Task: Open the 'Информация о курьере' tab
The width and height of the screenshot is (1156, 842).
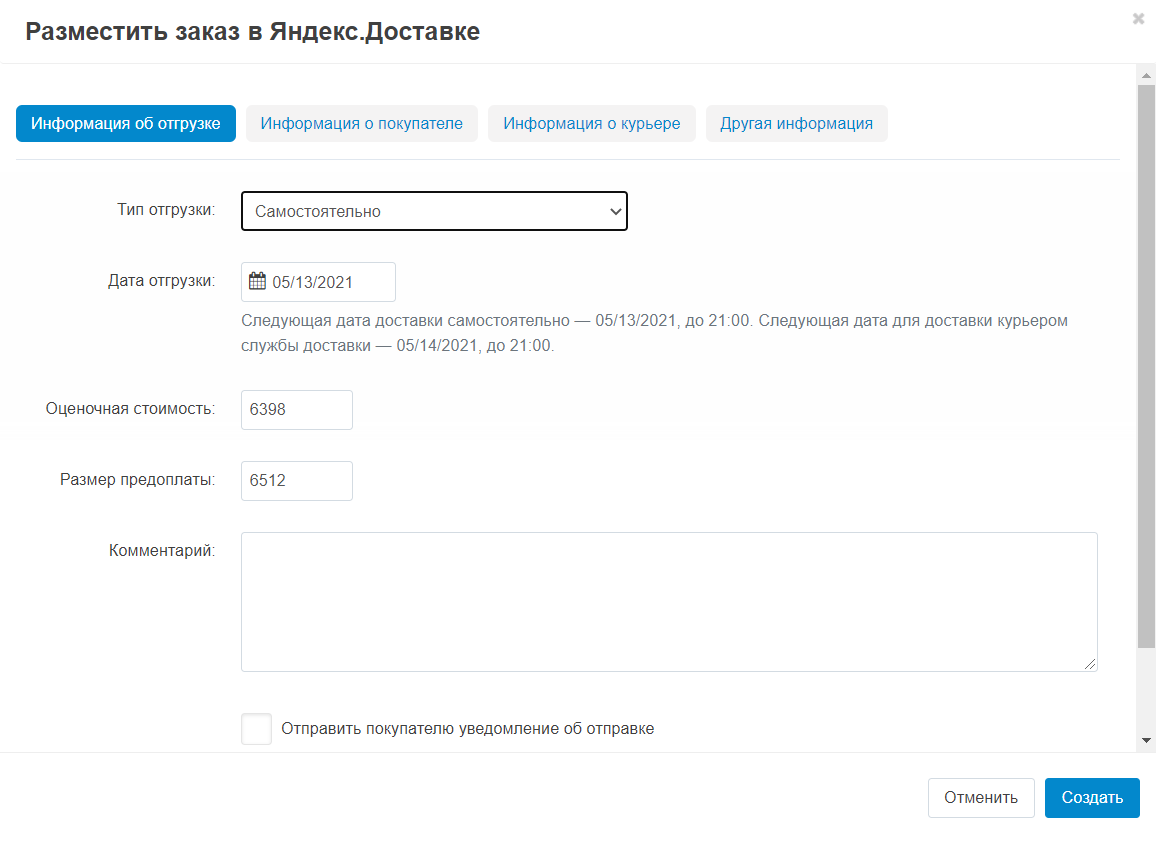Action: click(591, 124)
